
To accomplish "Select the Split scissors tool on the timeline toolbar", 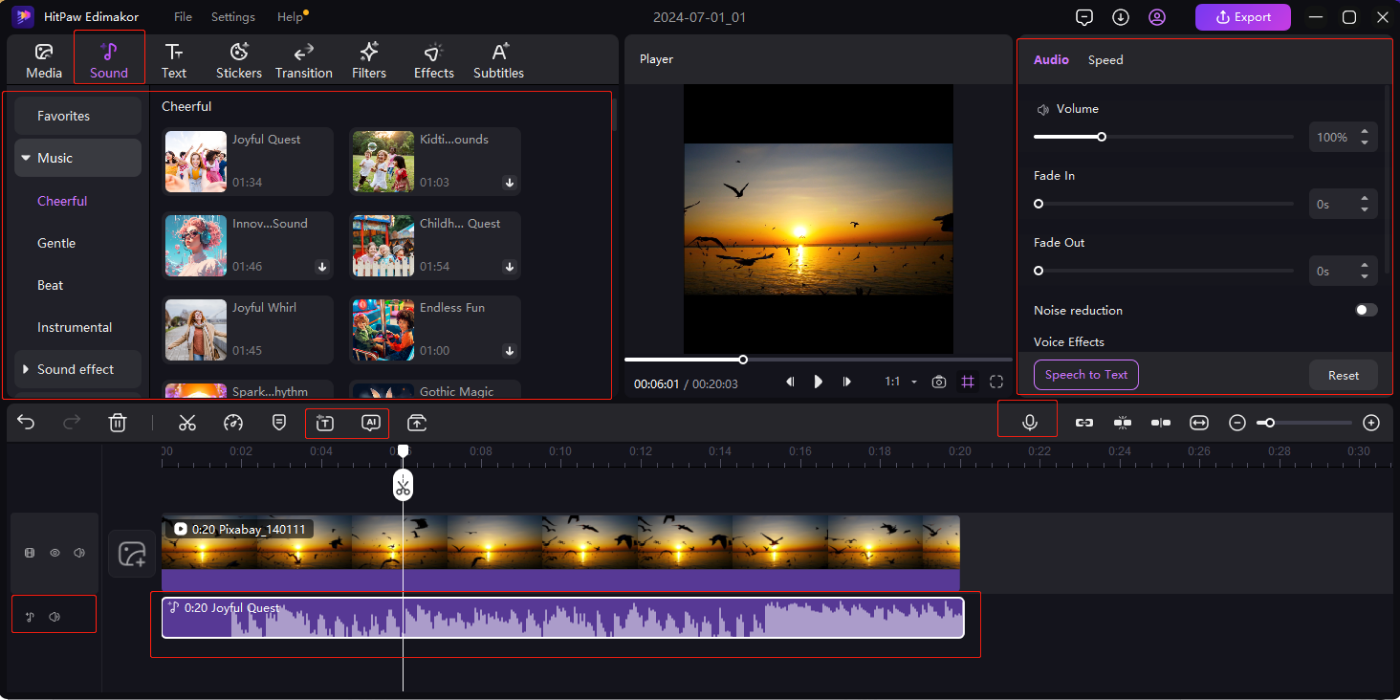I will pos(187,422).
